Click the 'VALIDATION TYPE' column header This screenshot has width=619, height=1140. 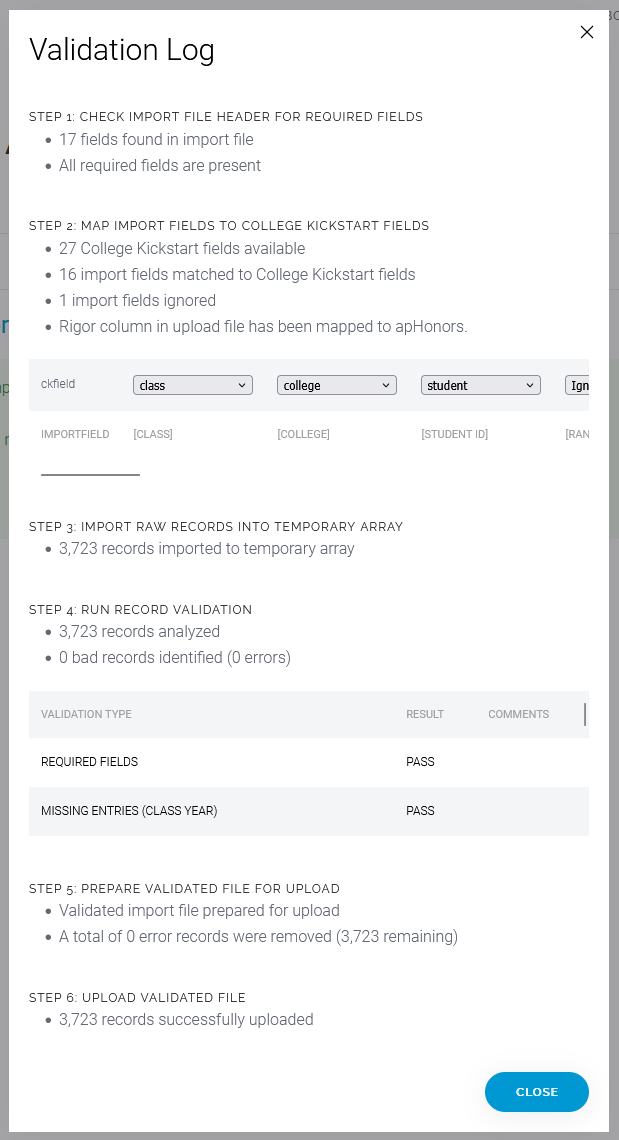[87, 714]
